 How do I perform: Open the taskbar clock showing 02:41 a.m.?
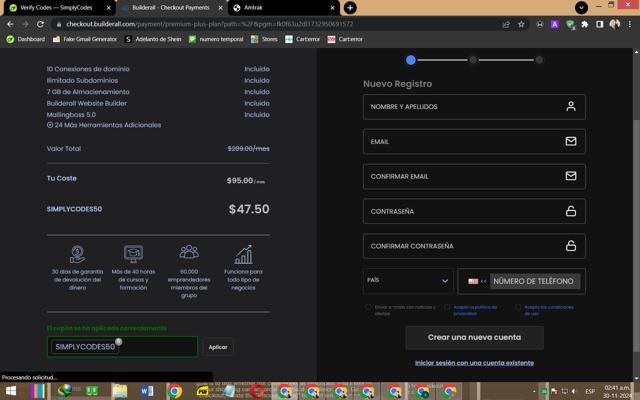[x=617, y=391]
